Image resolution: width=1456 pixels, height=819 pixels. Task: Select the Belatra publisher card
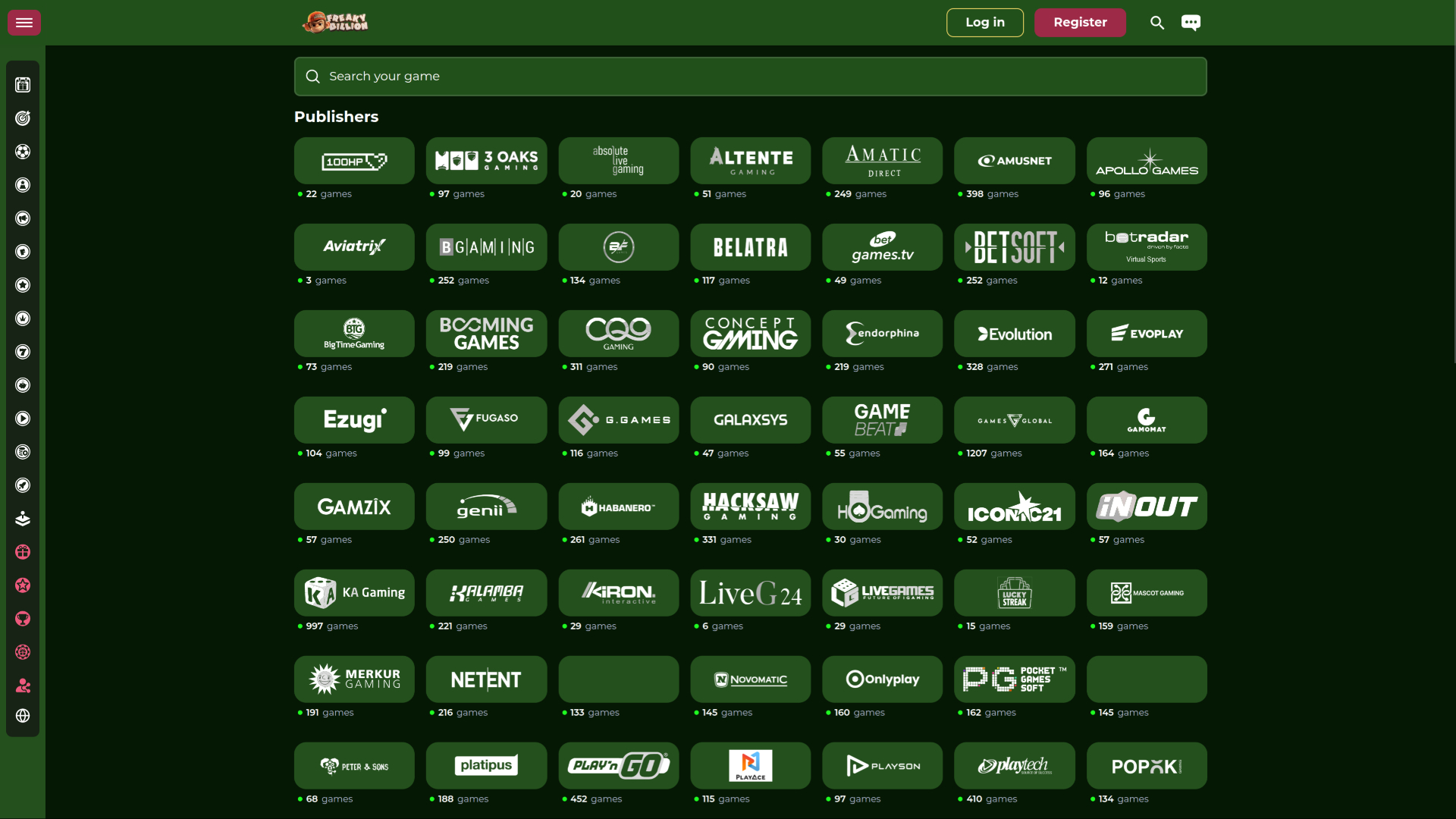click(750, 247)
